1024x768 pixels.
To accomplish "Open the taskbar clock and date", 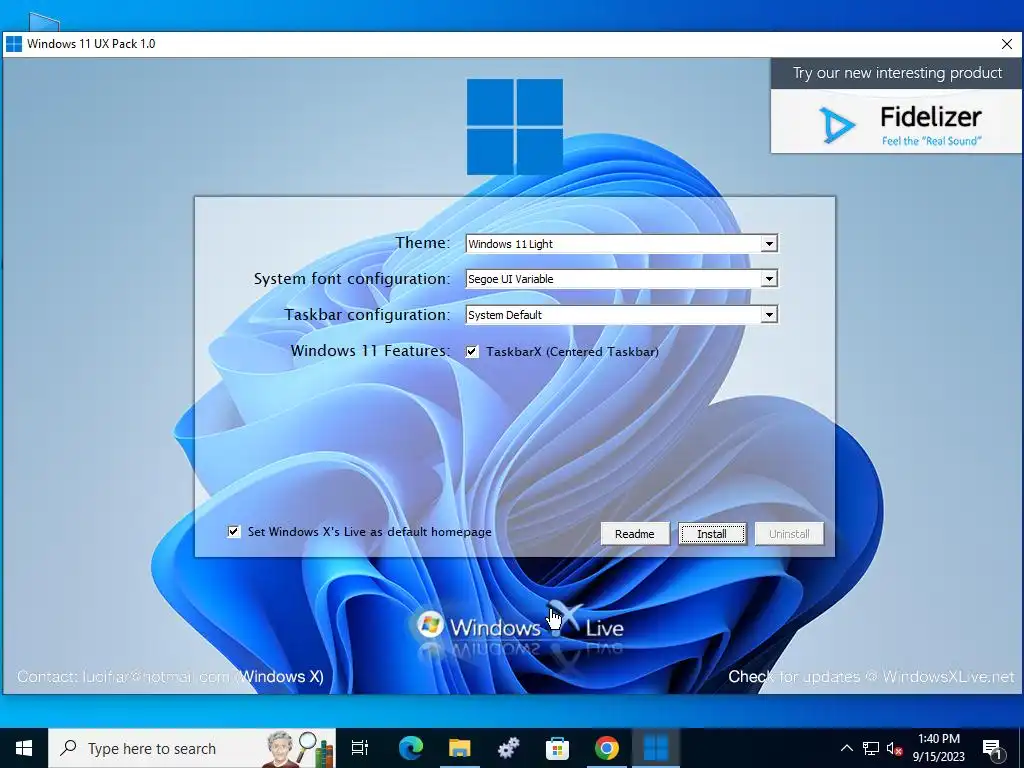I will pyautogui.click(x=938, y=748).
